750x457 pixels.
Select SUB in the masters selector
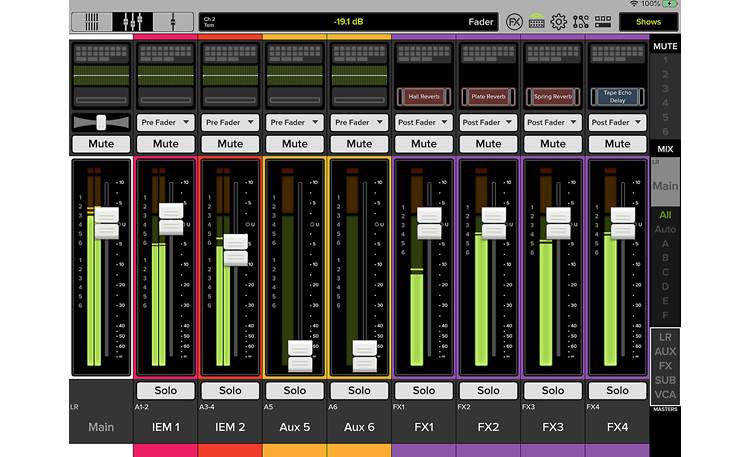665,380
